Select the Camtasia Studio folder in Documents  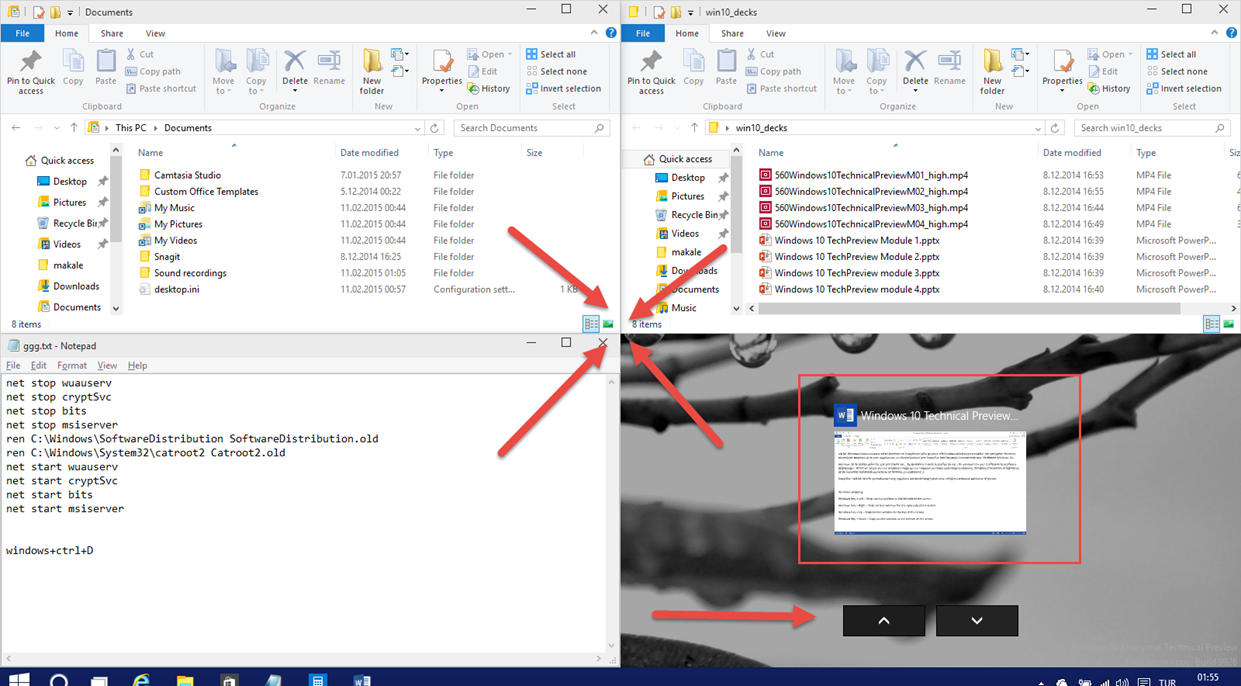pyautogui.click(x=187, y=175)
